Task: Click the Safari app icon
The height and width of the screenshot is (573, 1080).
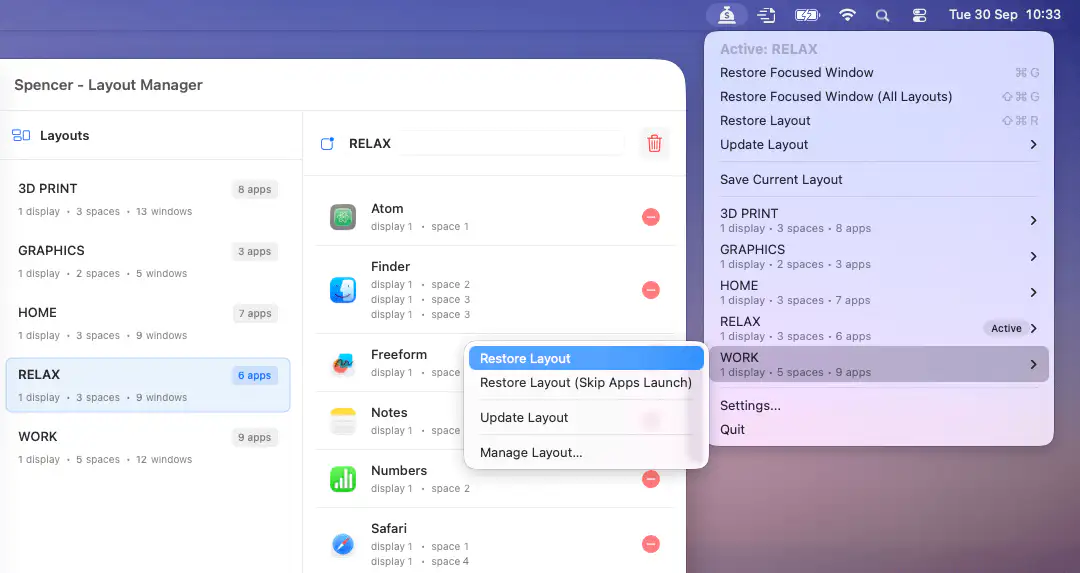Action: click(x=343, y=544)
